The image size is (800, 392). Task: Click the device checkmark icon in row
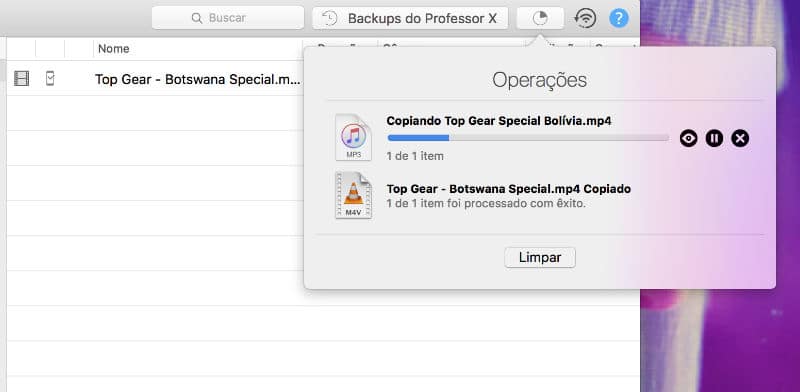point(49,79)
